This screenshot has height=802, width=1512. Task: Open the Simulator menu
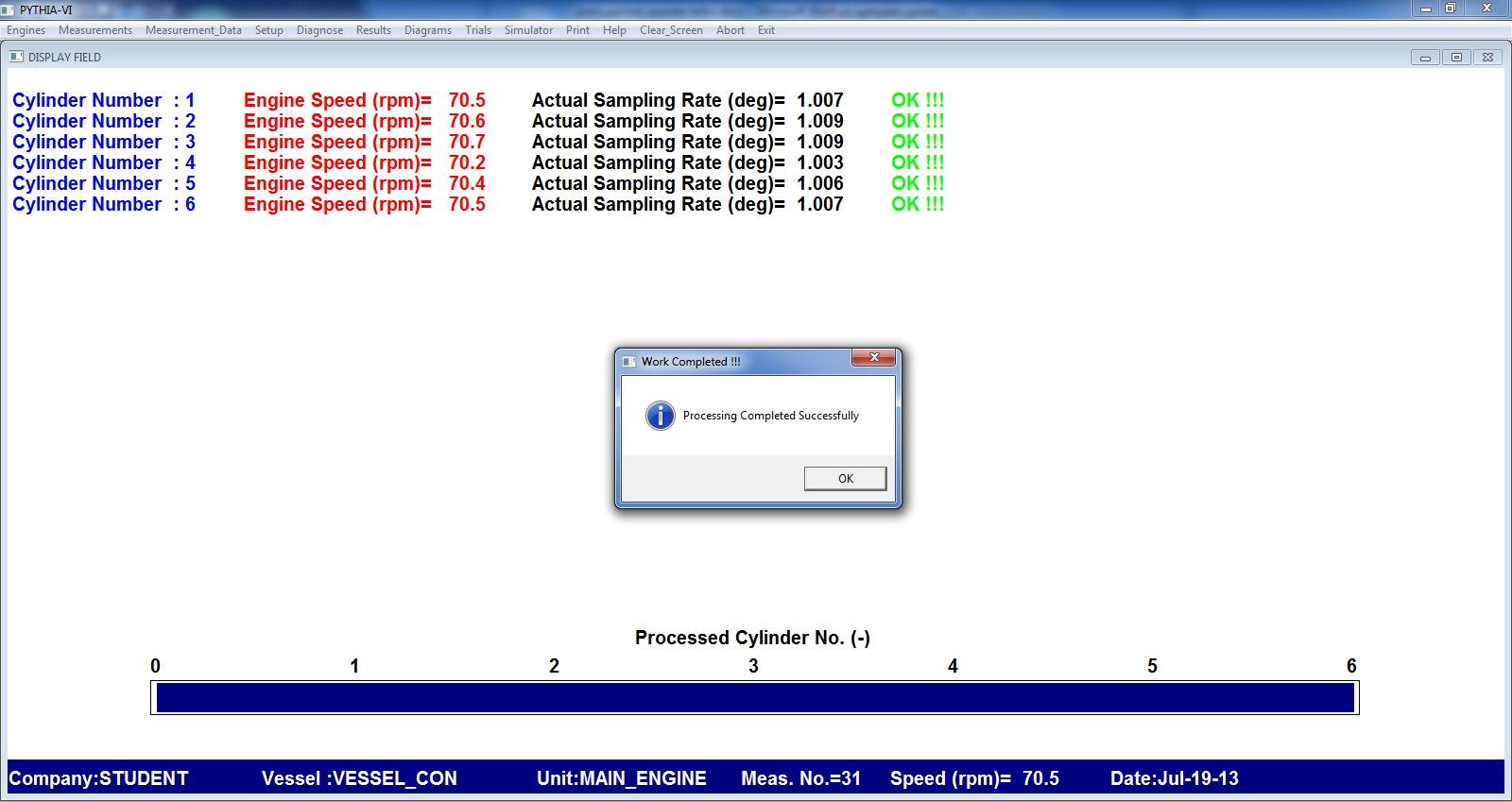coord(528,30)
